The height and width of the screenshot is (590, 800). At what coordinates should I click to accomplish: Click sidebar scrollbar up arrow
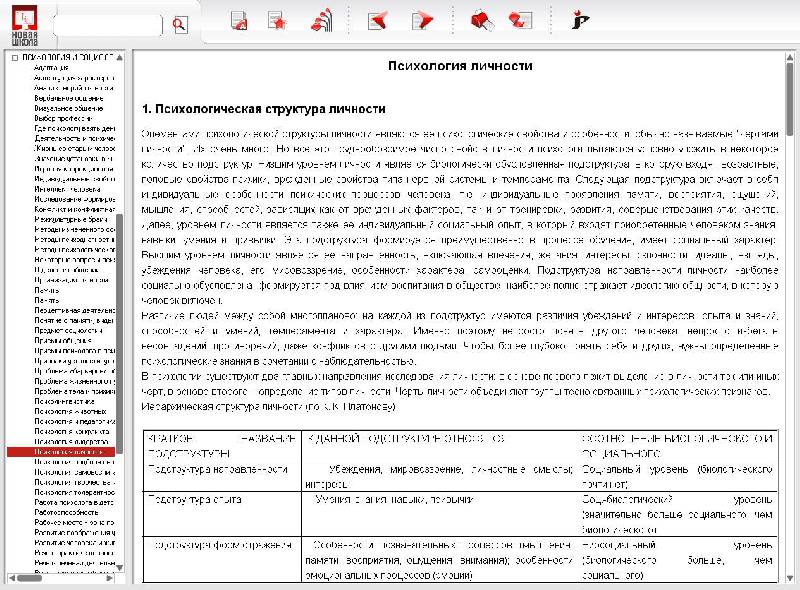tap(120, 58)
